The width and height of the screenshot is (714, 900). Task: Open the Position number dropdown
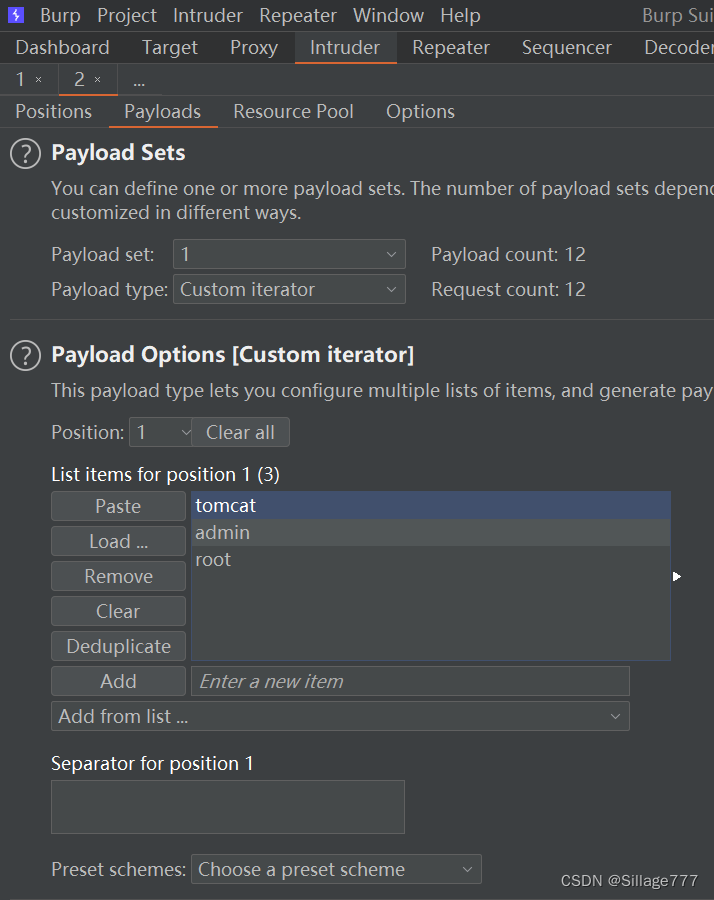pyautogui.click(x=160, y=433)
